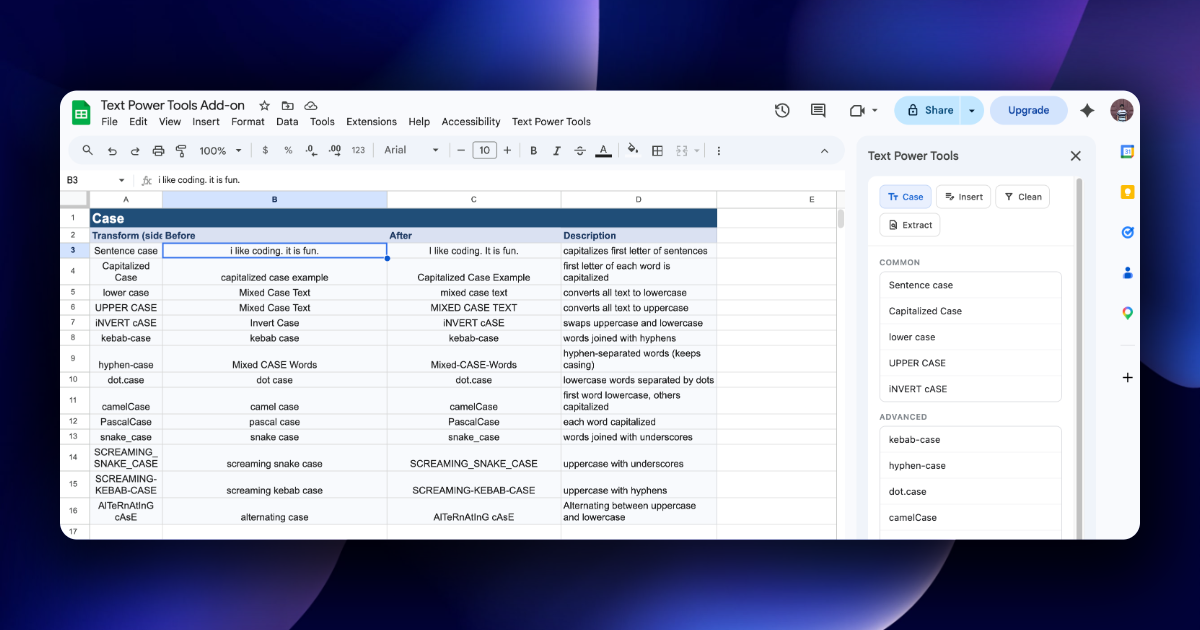Click the font size input field
This screenshot has height=630, width=1200.
(484, 150)
